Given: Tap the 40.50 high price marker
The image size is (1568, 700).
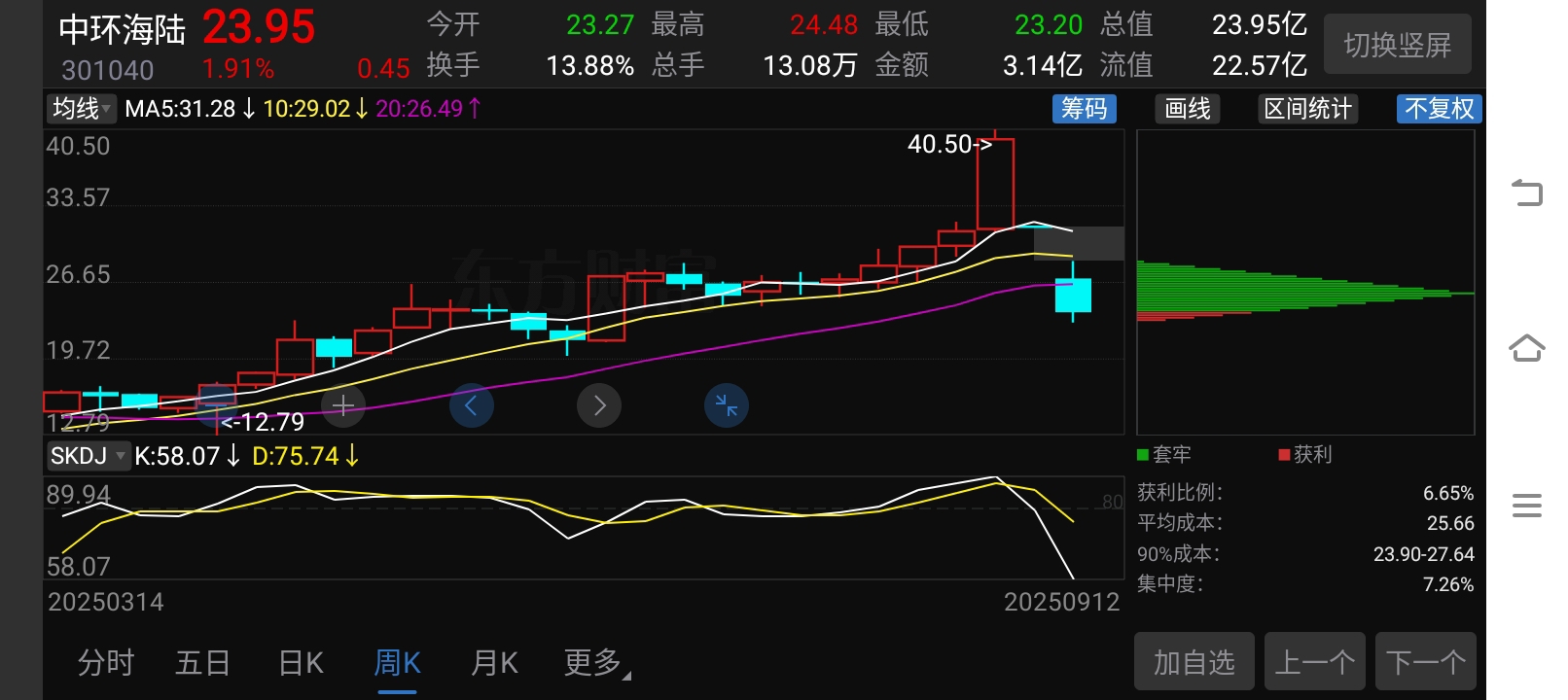Looking at the screenshot, I should 949,145.
